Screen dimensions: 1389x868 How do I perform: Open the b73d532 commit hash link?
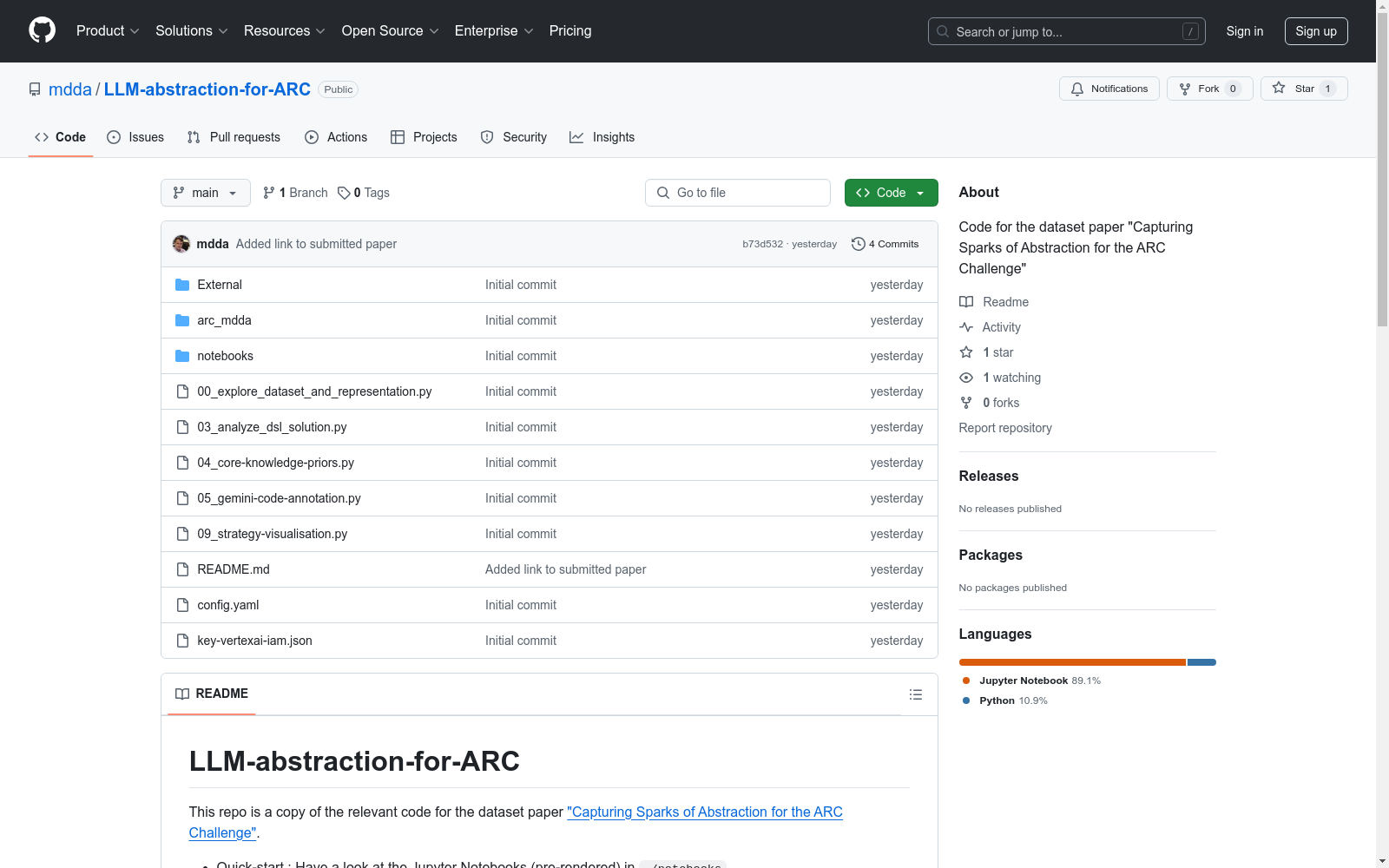tap(762, 244)
